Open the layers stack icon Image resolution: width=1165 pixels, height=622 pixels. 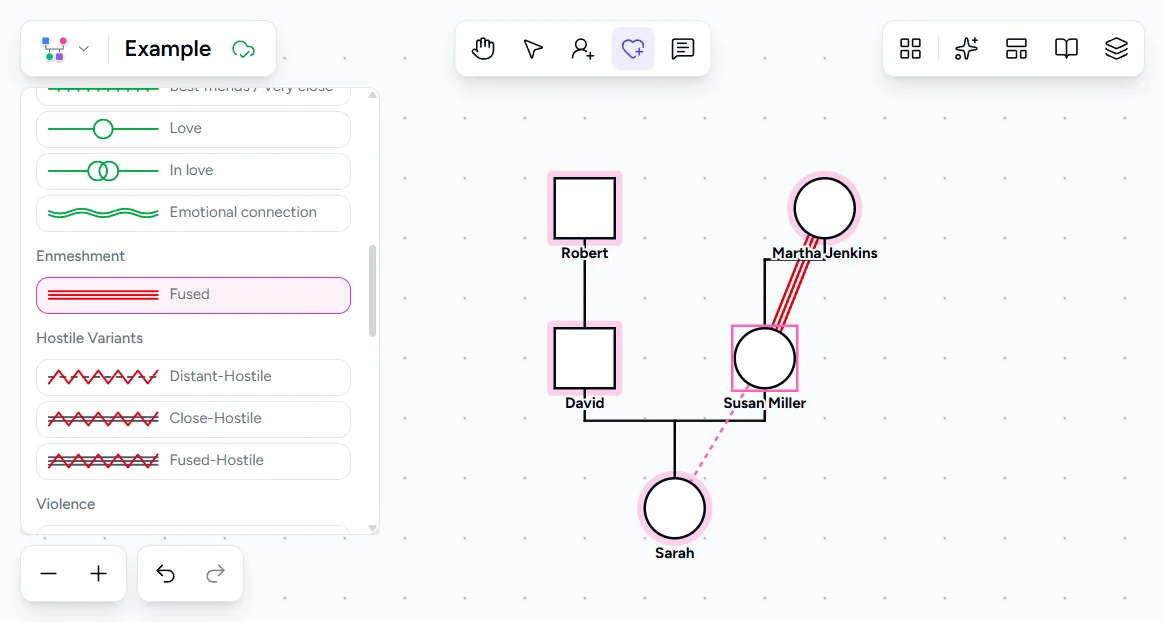tap(1116, 49)
